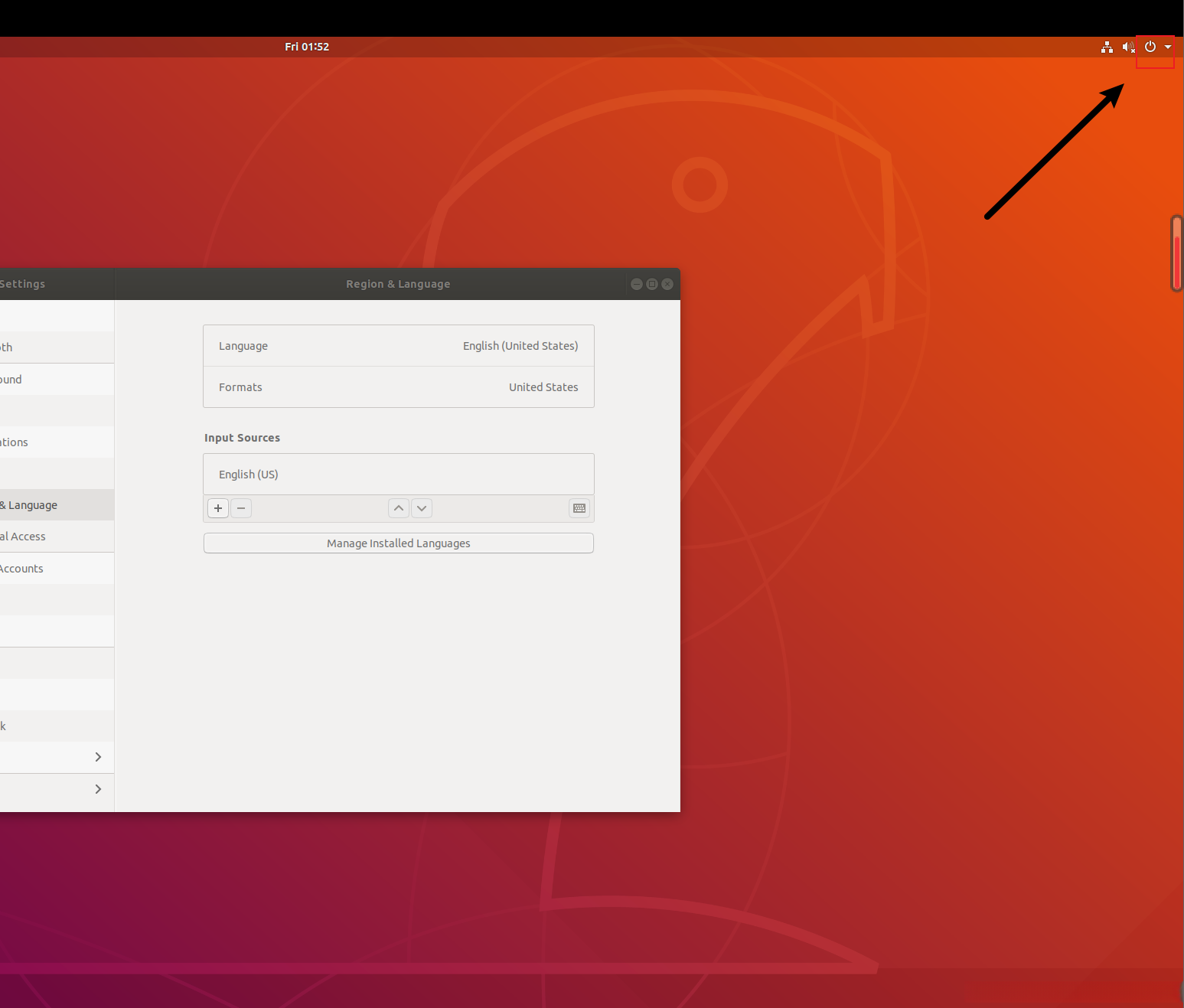Open the network status icon in top bar
1184x1008 pixels.
click(x=1107, y=47)
